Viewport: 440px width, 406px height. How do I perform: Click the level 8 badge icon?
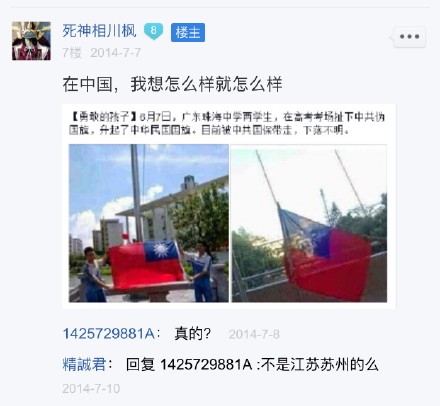[x=153, y=31]
